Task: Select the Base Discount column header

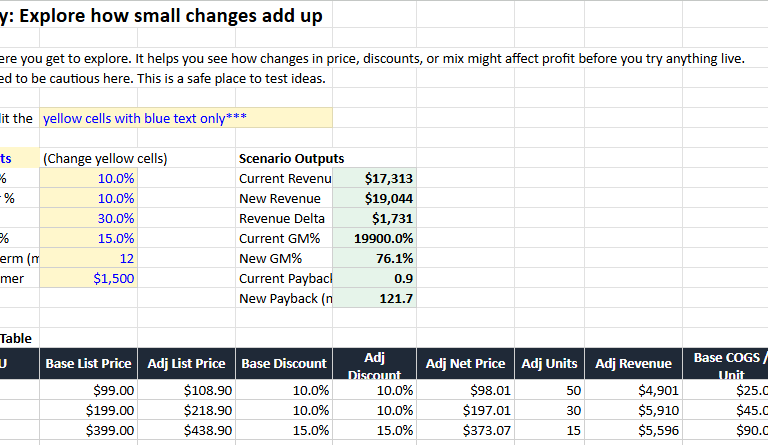Action: [x=284, y=363]
